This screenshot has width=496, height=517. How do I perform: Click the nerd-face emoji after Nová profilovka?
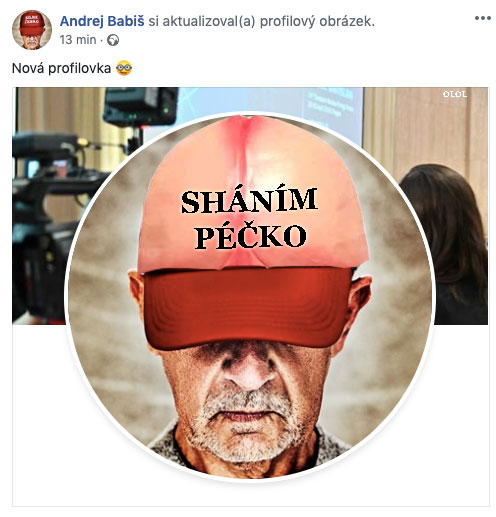click(x=124, y=68)
